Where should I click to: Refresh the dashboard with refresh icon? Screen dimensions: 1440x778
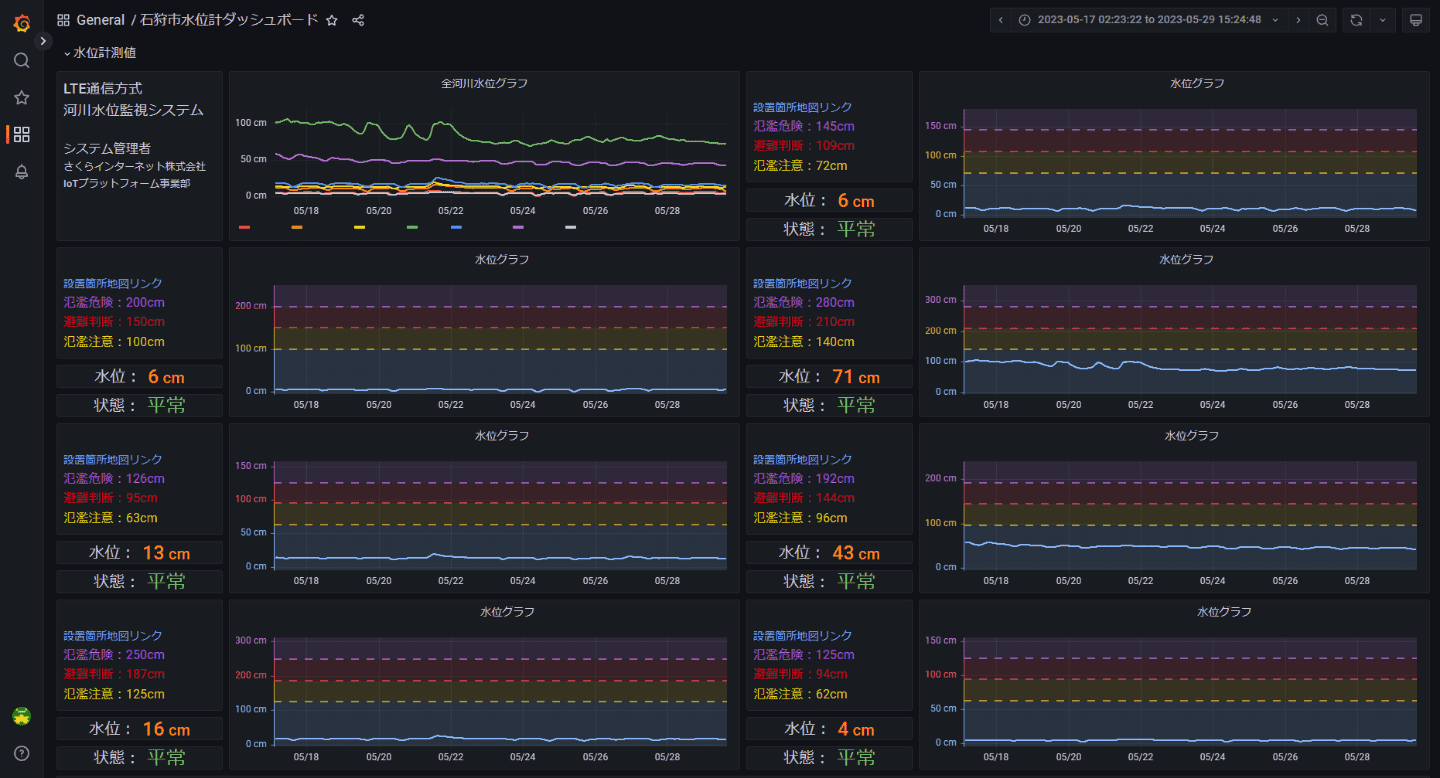[1356, 20]
